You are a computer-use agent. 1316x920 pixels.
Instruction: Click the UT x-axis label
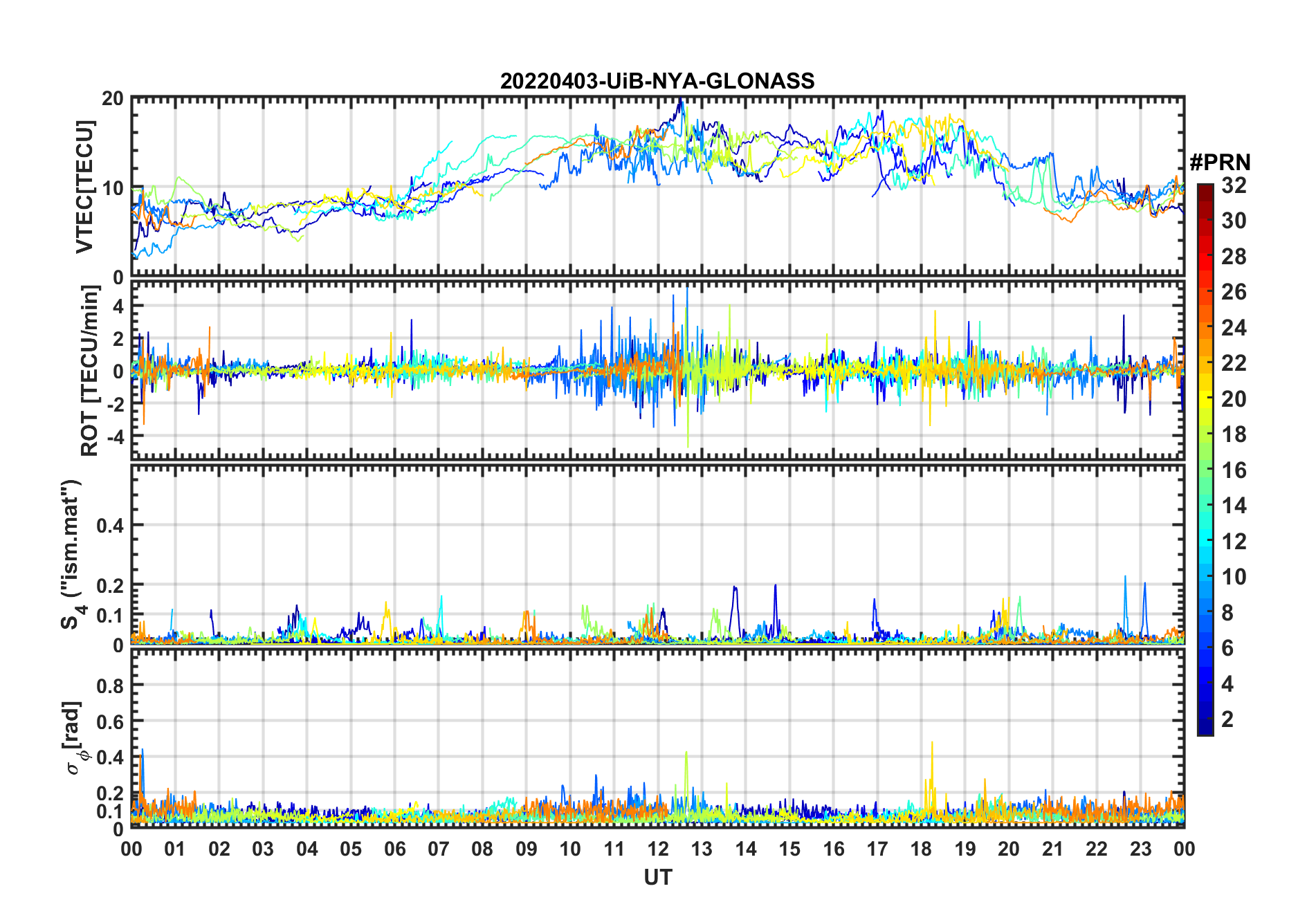[658, 878]
